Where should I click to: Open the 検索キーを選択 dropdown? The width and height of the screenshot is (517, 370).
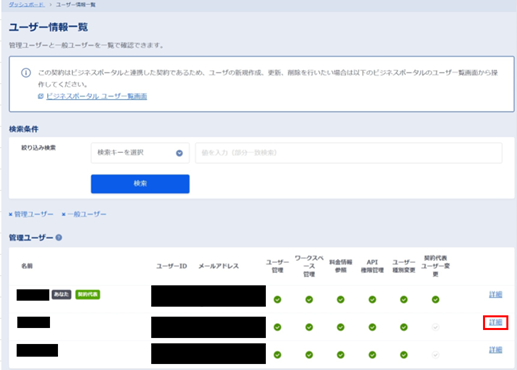click(140, 153)
